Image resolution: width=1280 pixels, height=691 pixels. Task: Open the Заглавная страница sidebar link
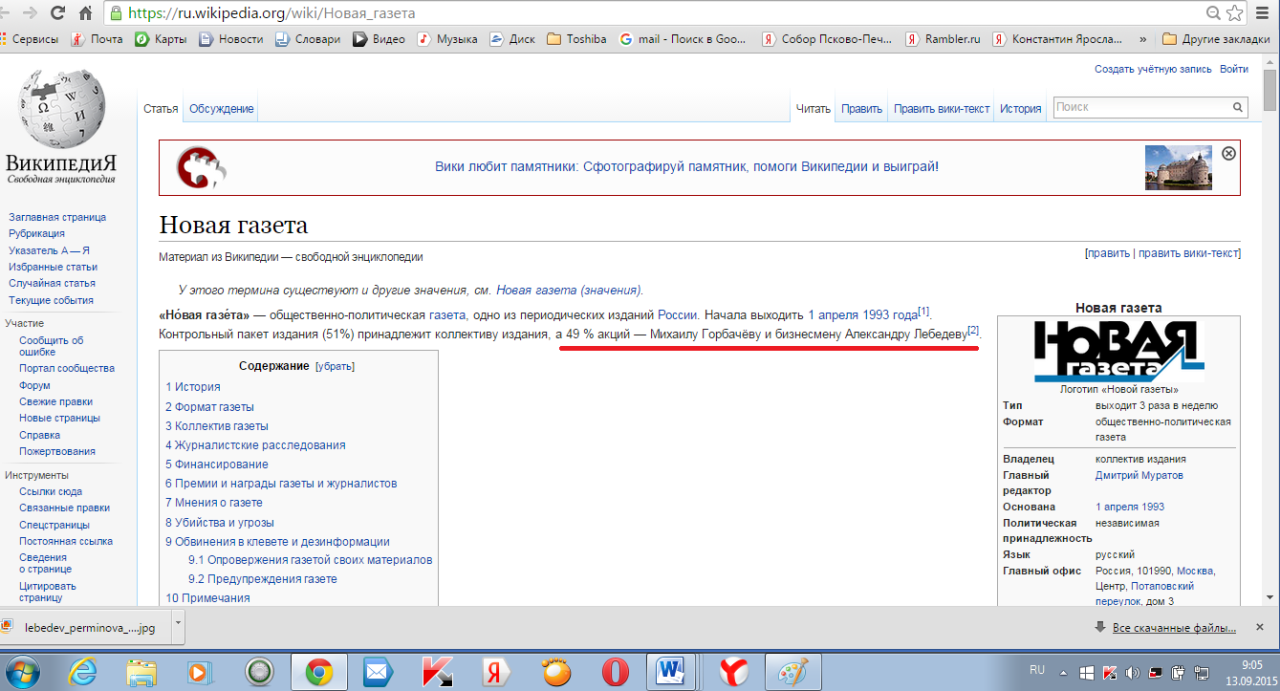57,217
